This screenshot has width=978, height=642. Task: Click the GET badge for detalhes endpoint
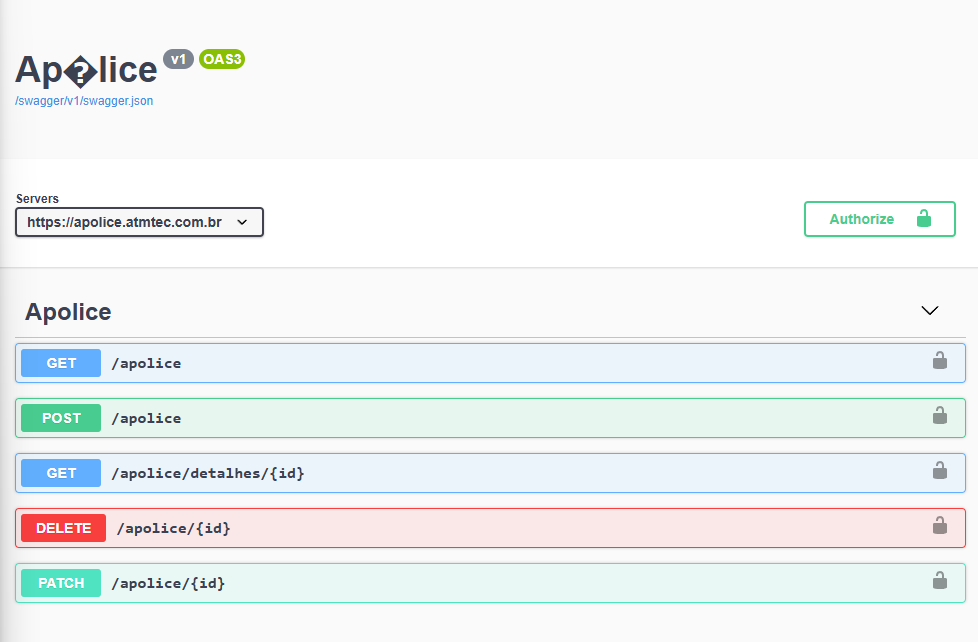(x=61, y=473)
